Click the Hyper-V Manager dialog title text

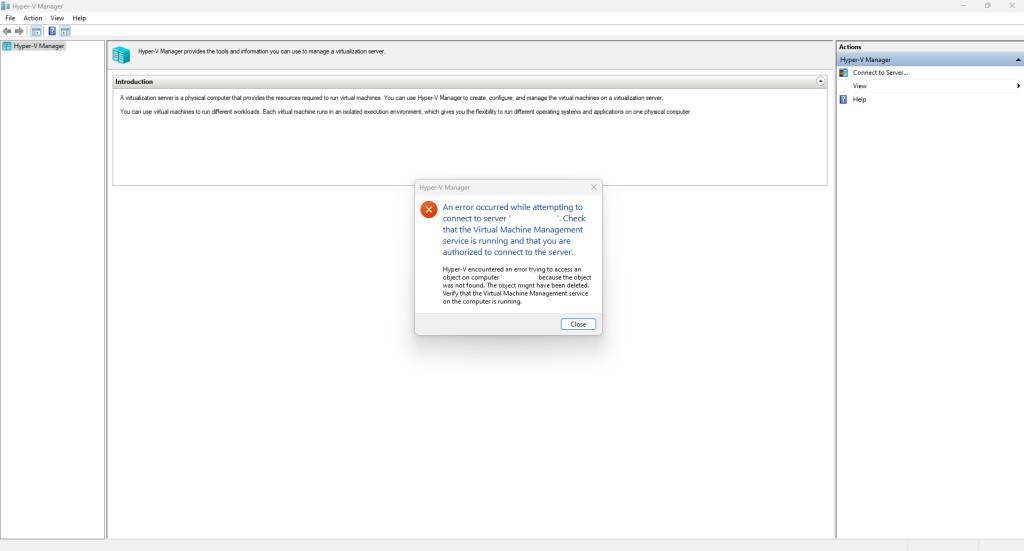[445, 187]
